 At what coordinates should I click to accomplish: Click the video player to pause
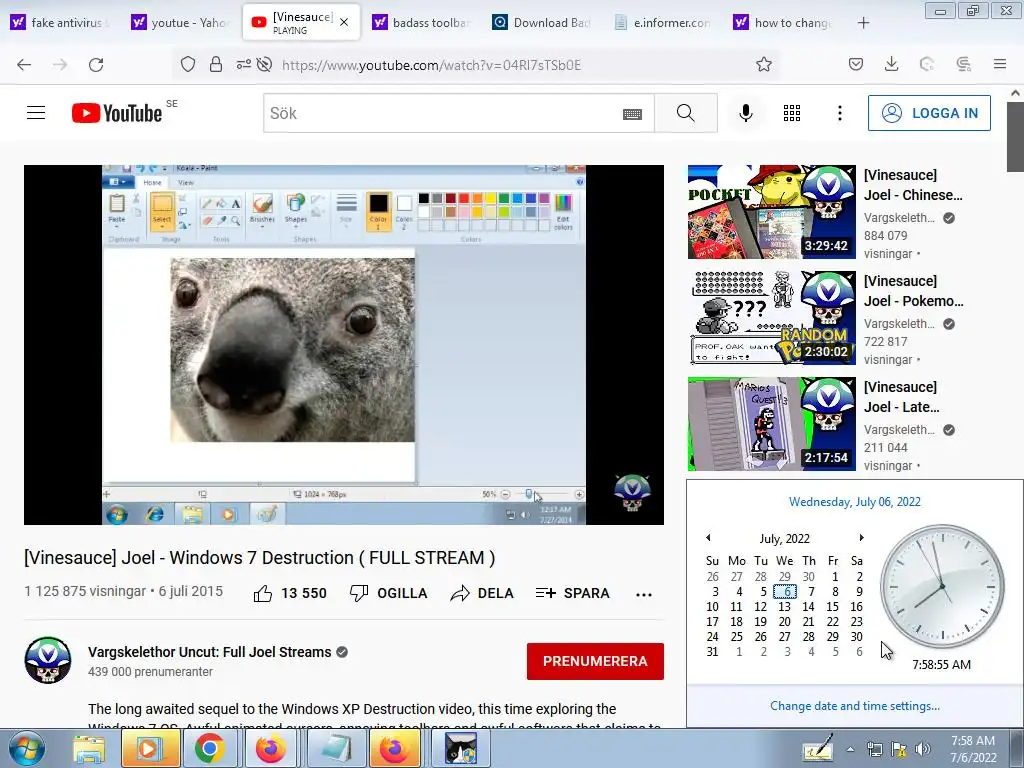point(344,344)
